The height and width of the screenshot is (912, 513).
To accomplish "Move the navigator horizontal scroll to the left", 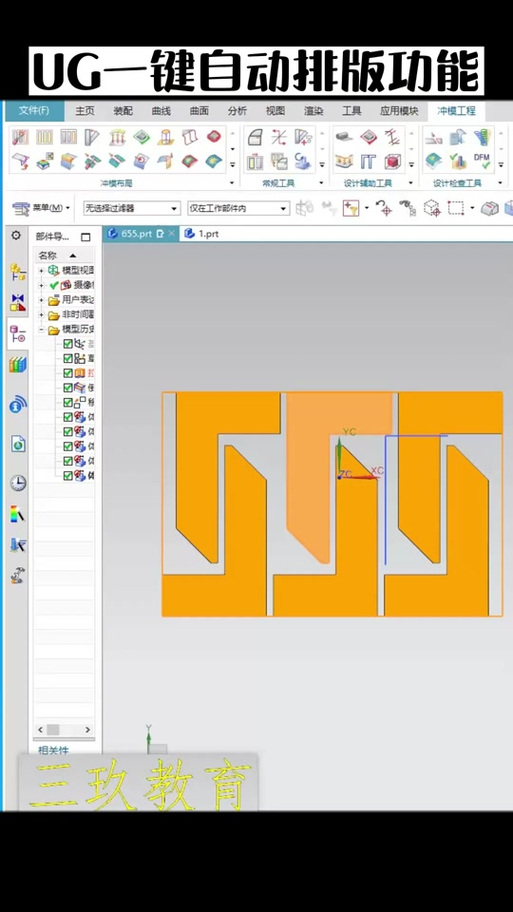I will coord(41,729).
